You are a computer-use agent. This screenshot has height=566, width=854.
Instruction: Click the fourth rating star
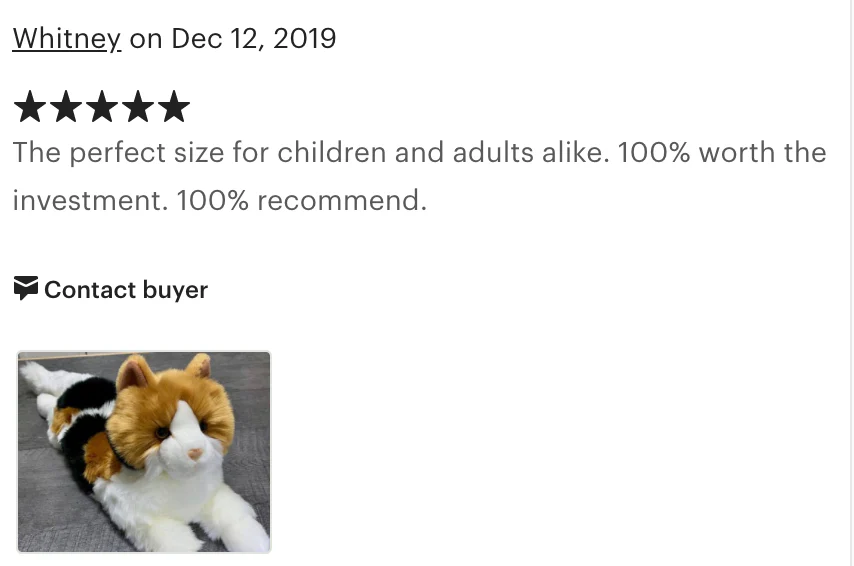pos(138,107)
